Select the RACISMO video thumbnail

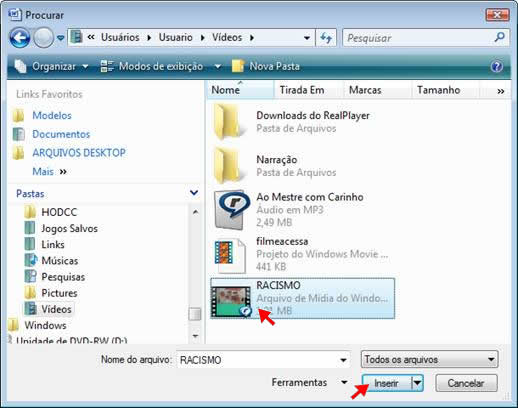click(x=231, y=301)
